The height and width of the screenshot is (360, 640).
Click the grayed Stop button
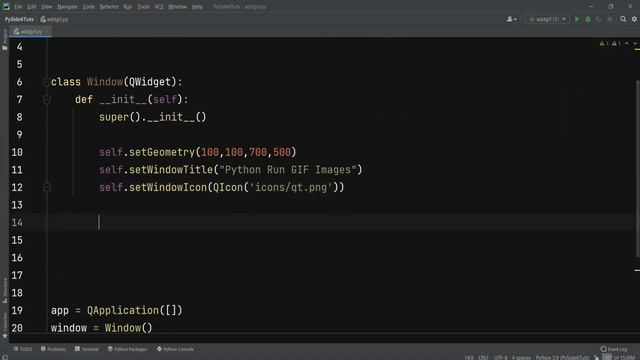pyautogui.click(x=610, y=19)
